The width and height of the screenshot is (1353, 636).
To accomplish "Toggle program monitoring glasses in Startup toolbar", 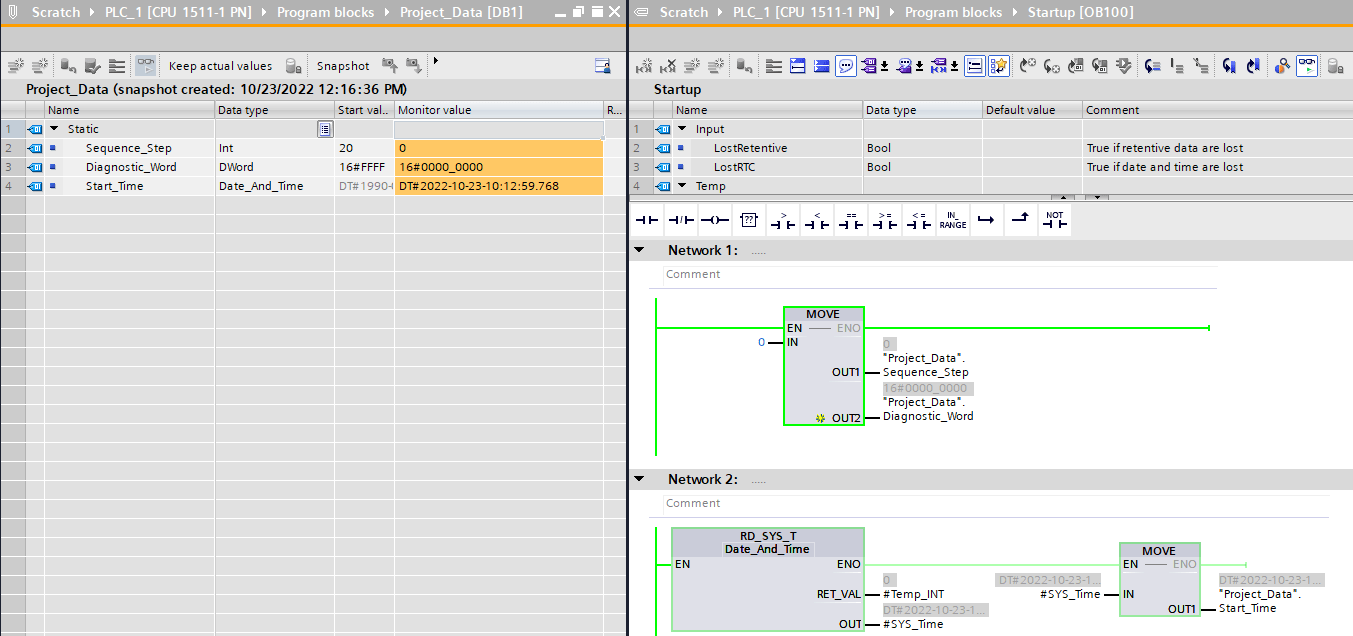I will pos(1307,66).
